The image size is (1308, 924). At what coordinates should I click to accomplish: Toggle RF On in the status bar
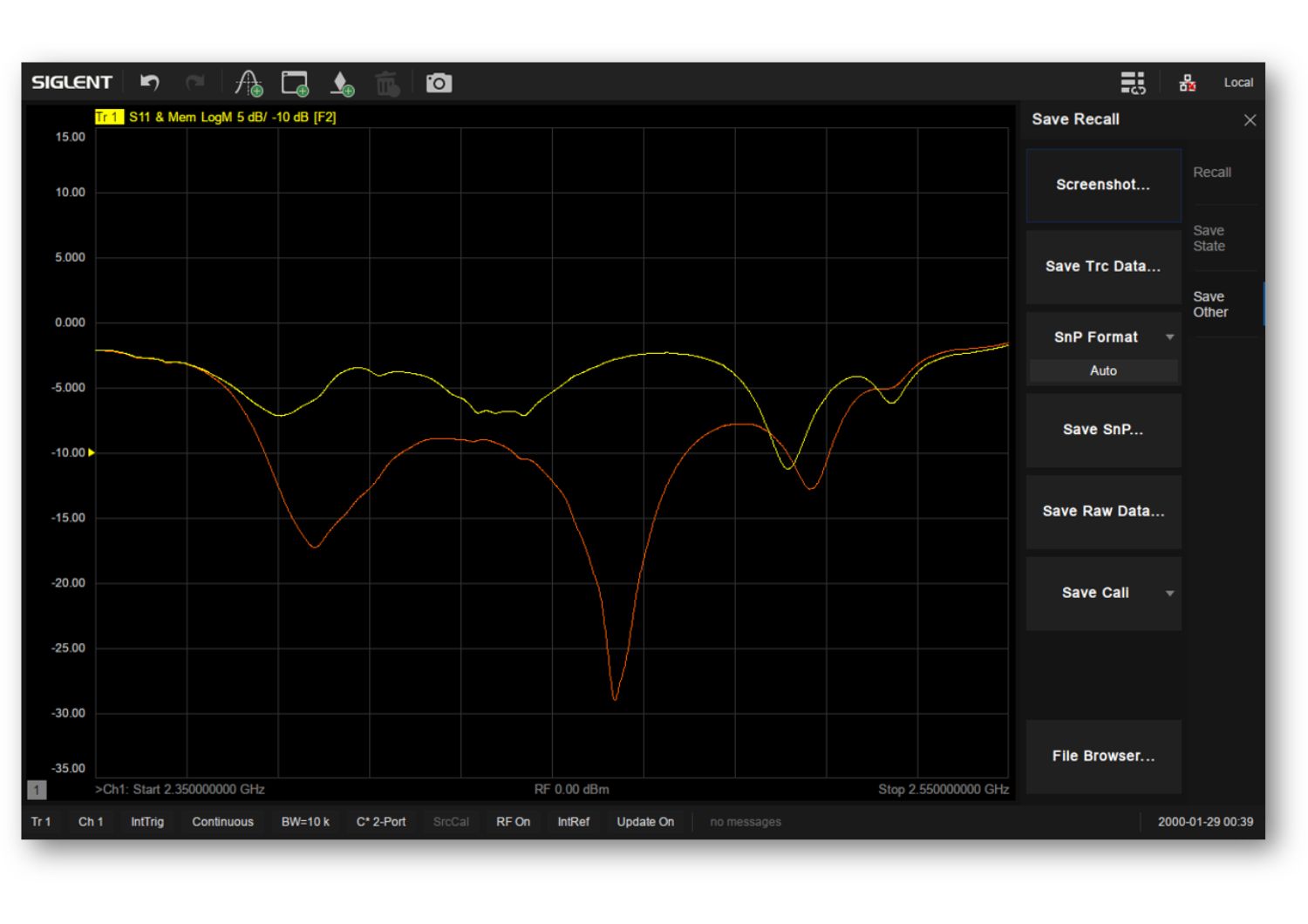(x=513, y=822)
